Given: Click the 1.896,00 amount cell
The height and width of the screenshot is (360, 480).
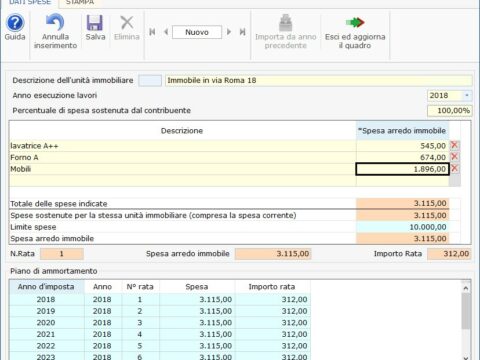Looking at the screenshot, I should tap(403, 169).
